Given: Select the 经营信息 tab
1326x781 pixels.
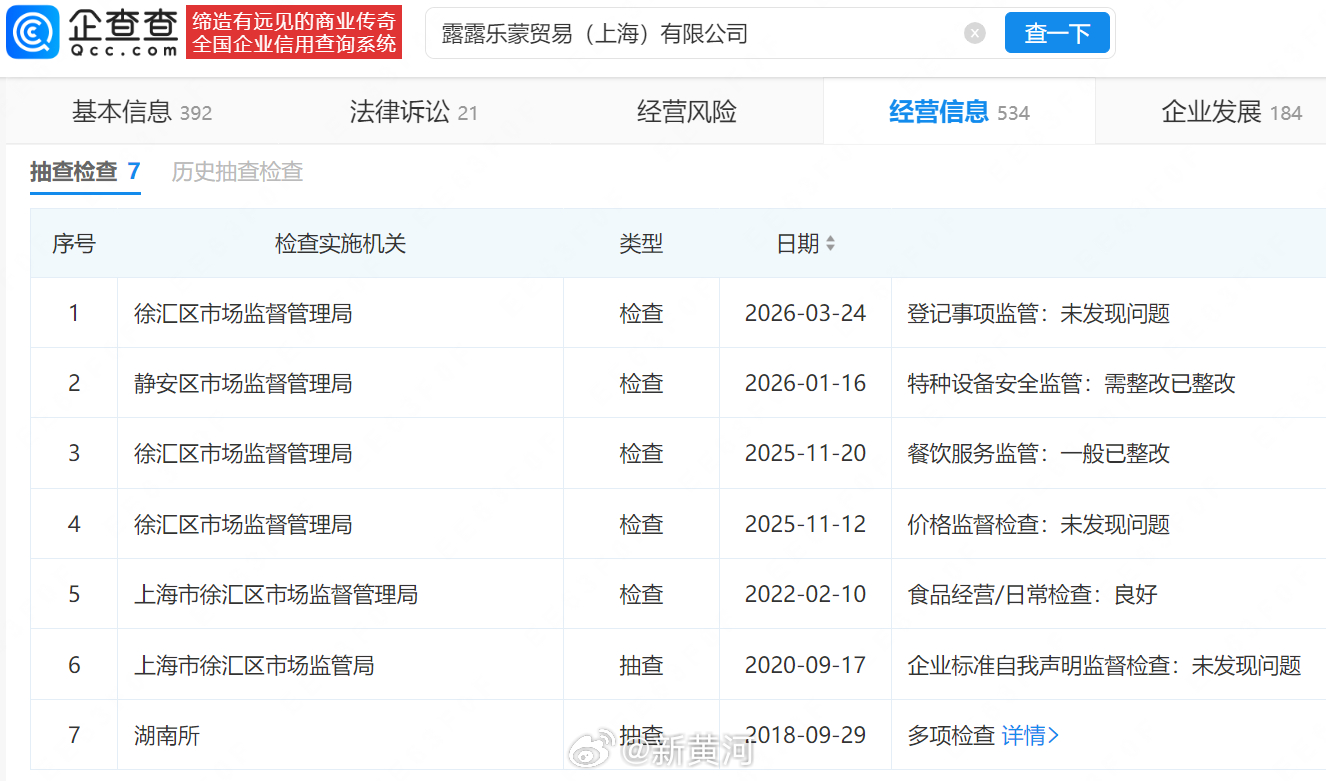Looking at the screenshot, I should 959,112.
